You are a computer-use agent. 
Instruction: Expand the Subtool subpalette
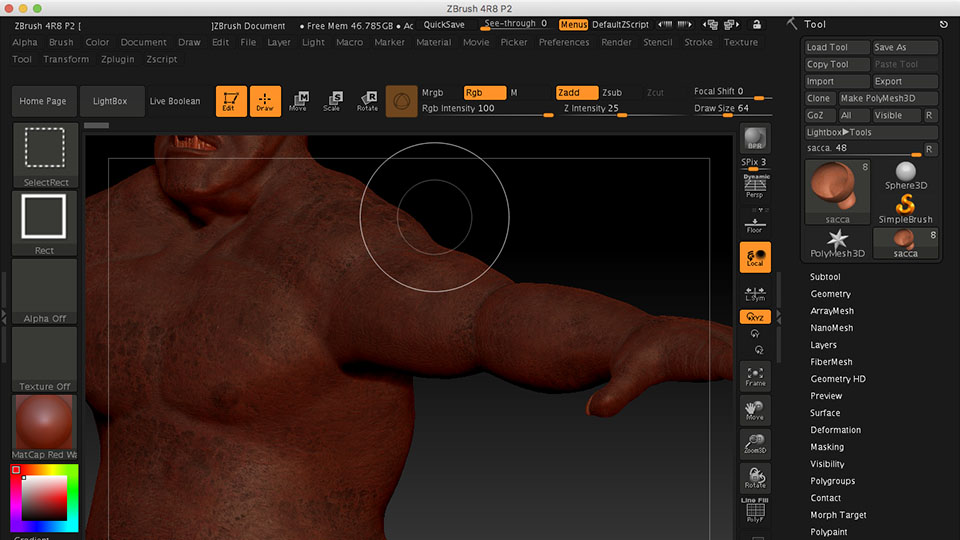(x=825, y=277)
